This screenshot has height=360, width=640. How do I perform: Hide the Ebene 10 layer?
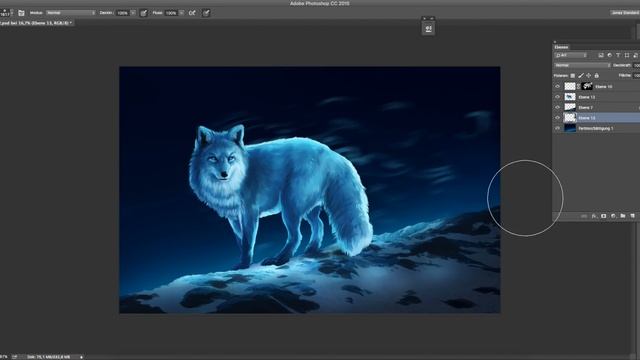(x=558, y=87)
